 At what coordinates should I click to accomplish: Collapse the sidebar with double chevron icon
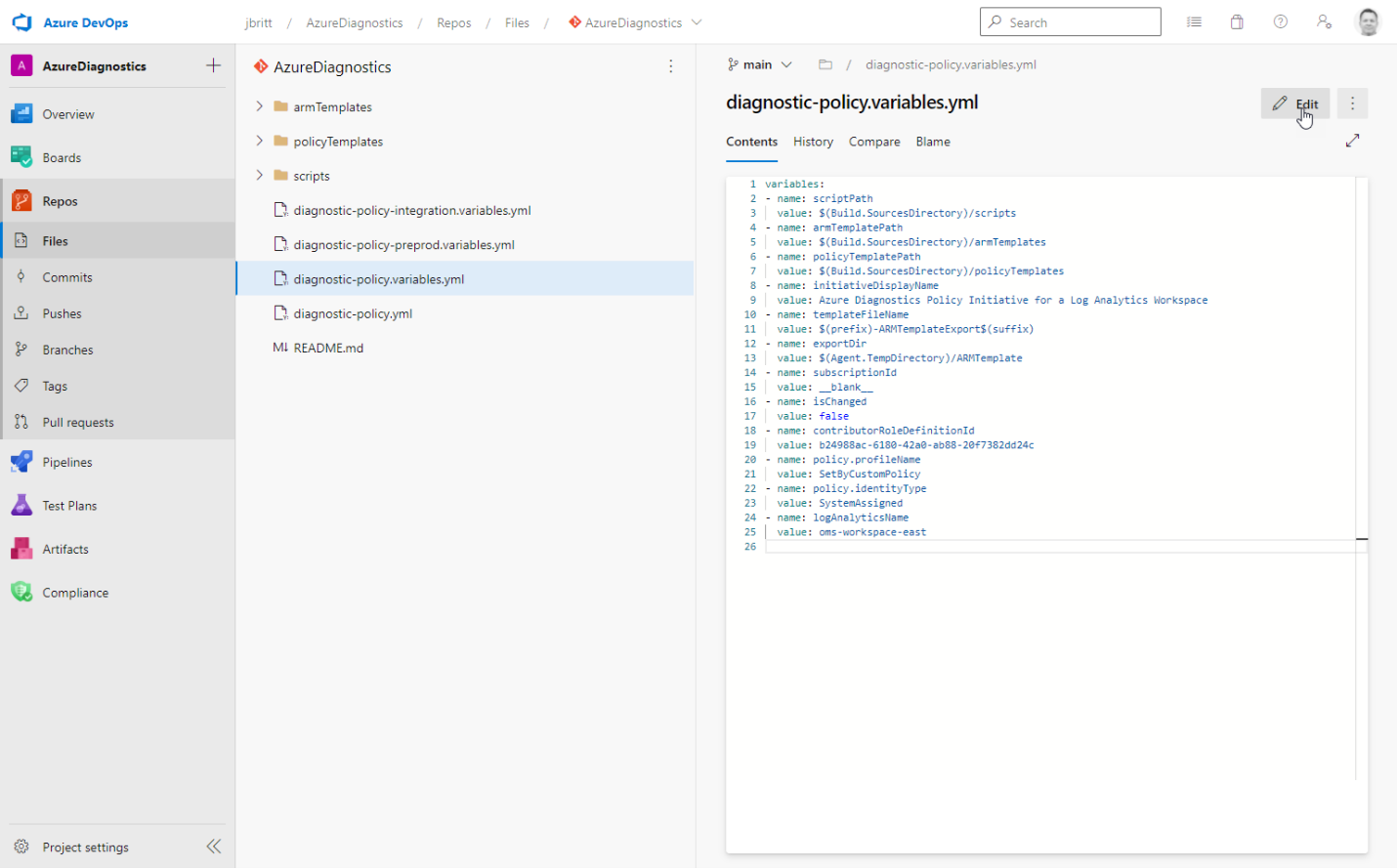tap(214, 847)
